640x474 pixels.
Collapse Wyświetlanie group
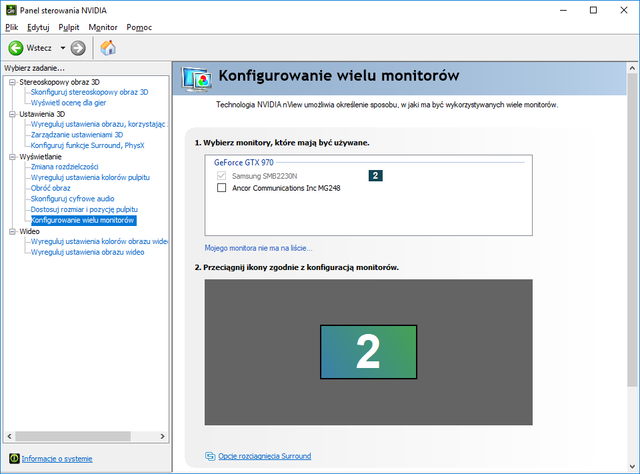point(12,157)
